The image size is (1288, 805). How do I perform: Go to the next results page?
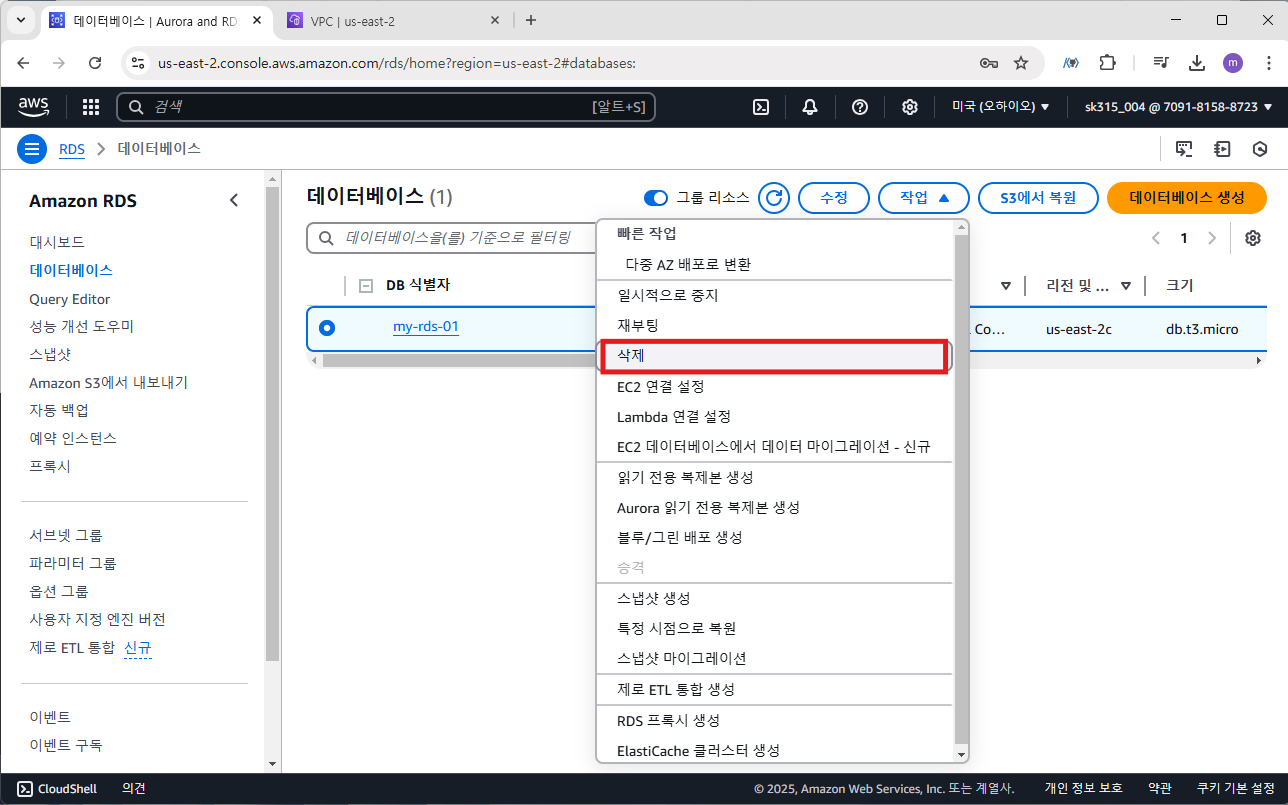click(1212, 238)
